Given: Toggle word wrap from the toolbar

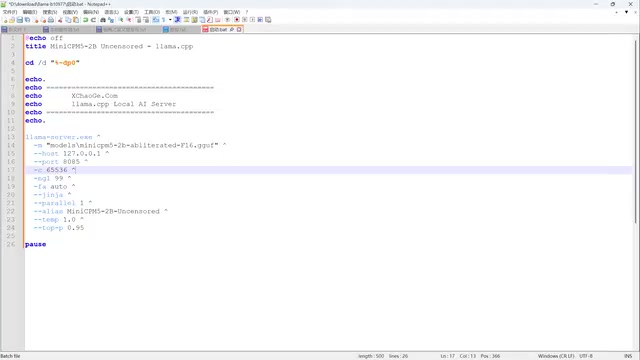Looking at the screenshot, I should [x=156, y=20].
